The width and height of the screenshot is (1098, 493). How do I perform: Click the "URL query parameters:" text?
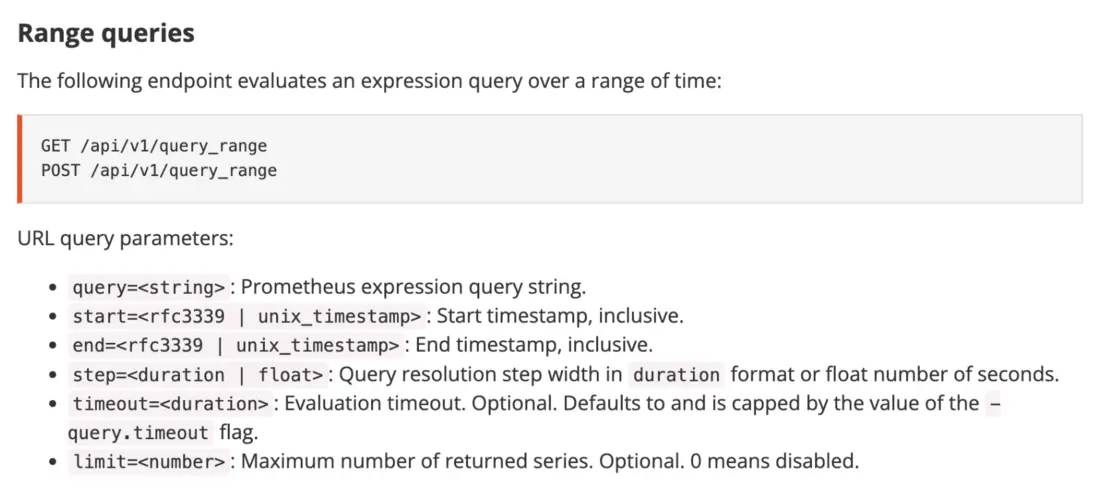click(125, 239)
